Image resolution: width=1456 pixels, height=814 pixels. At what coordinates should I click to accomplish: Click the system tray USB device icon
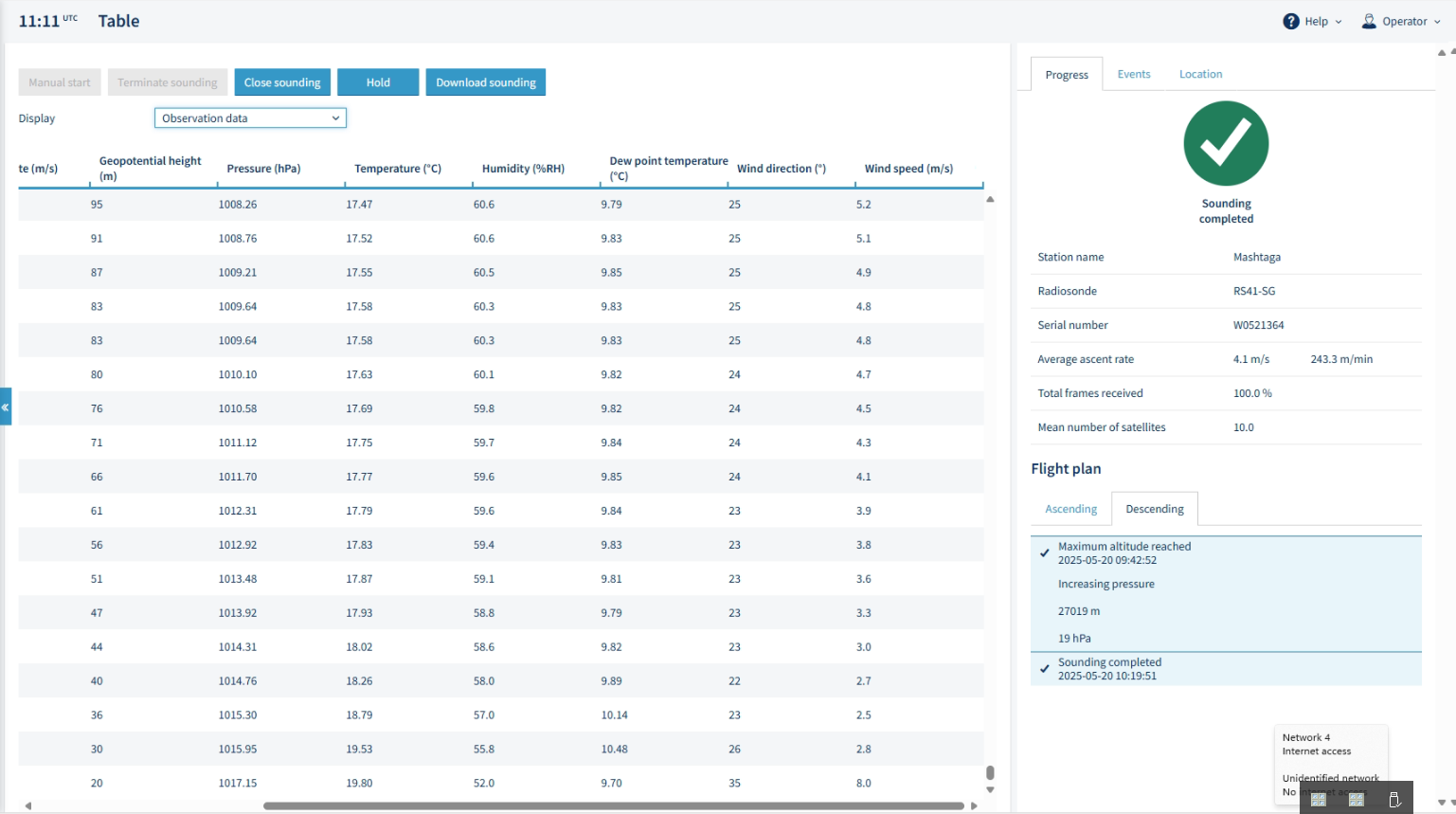tap(1394, 800)
